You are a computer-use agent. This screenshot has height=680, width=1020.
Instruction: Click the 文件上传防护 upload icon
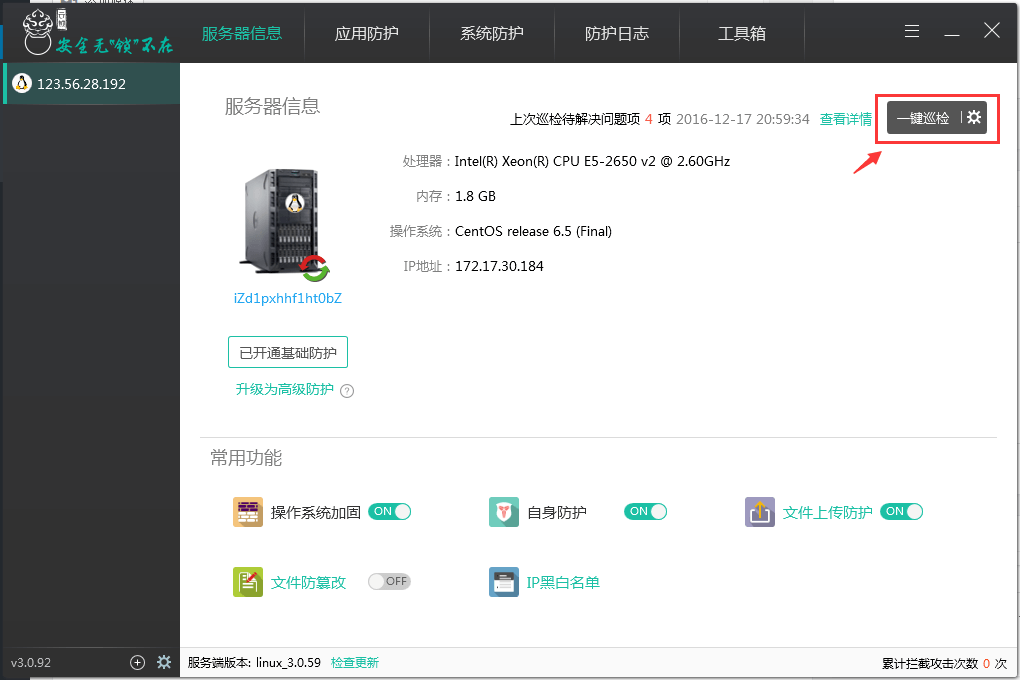(760, 511)
